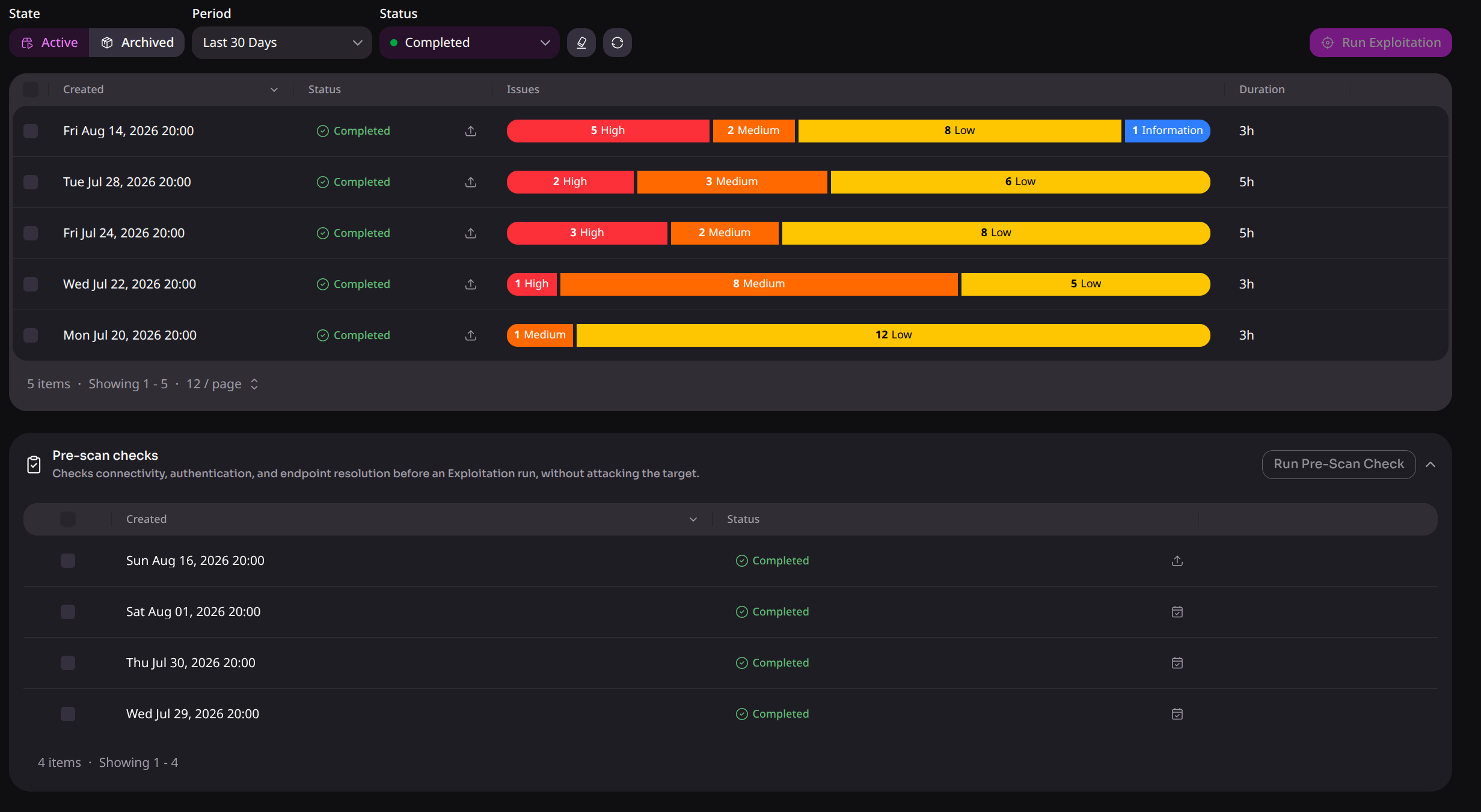This screenshot has width=1481, height=812.
Task: Open the Mon Jul 20, 2026 20:00 run
Action: pyautogui.click(x=130, y=335)
